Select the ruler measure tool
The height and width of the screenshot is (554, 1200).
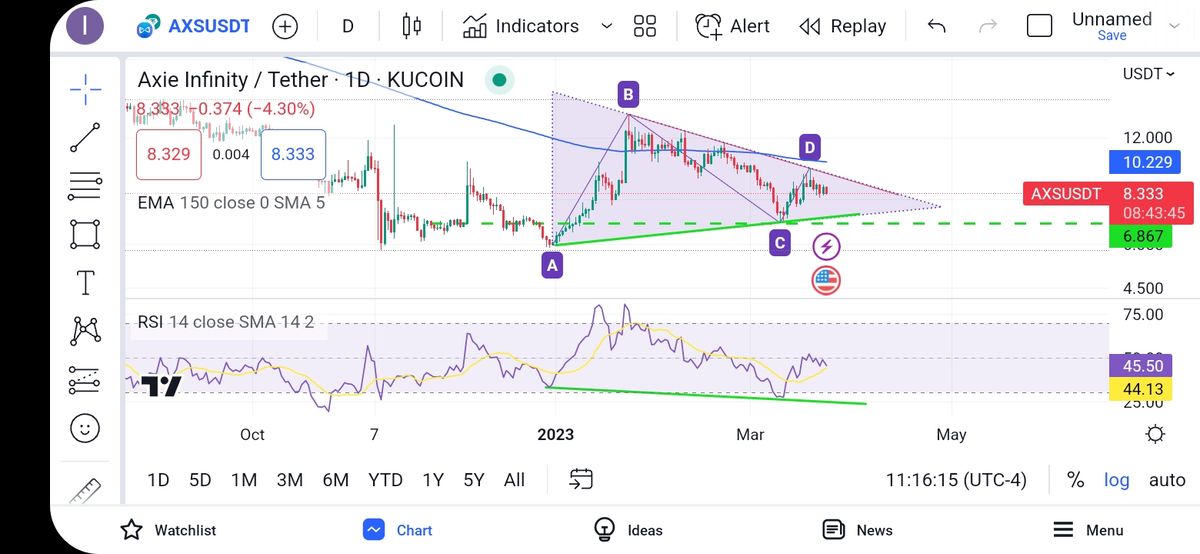(86, 490)
